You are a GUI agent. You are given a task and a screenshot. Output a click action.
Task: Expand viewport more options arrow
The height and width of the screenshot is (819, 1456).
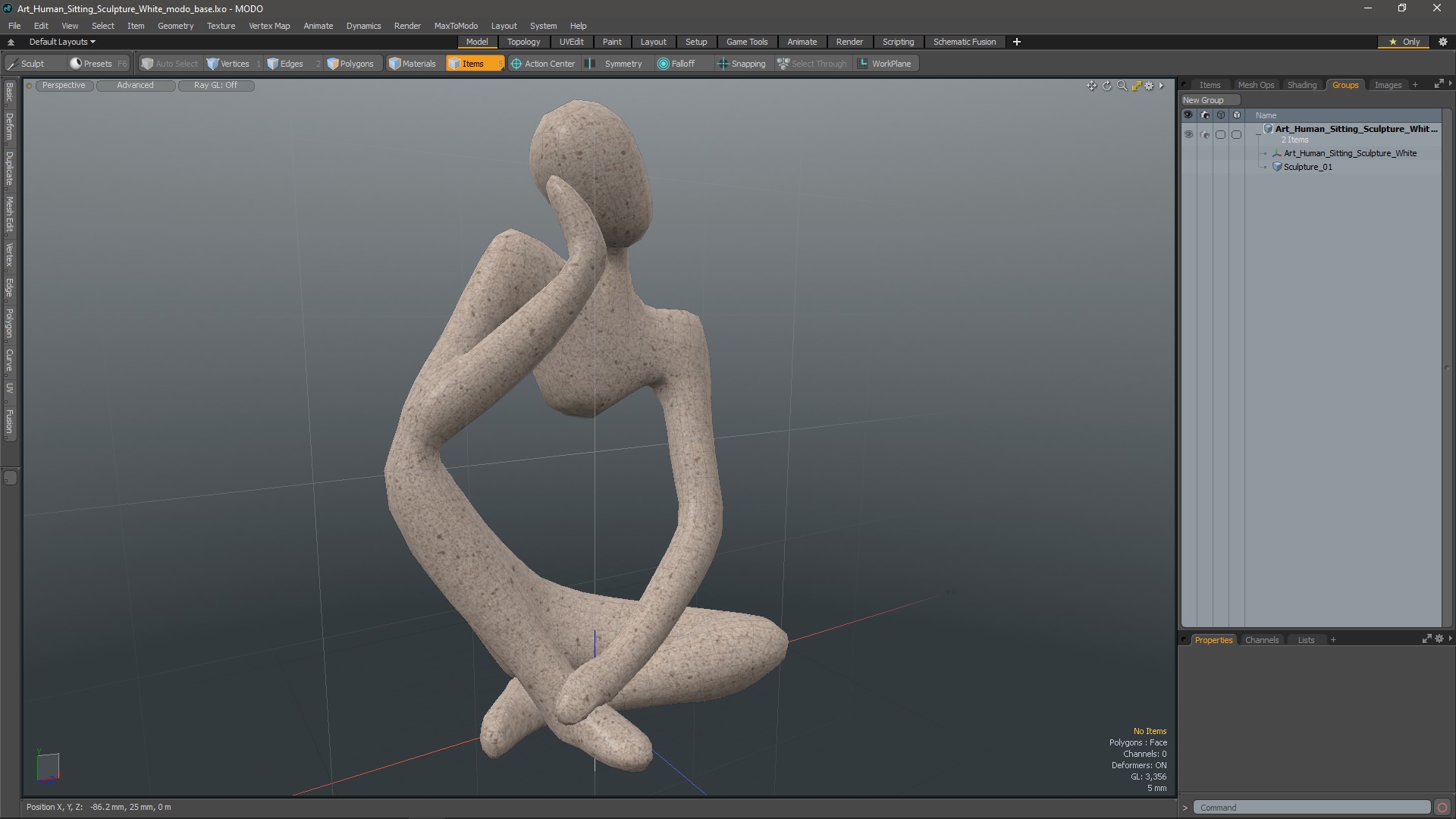pyautogui.click(x=1161, y=86)
